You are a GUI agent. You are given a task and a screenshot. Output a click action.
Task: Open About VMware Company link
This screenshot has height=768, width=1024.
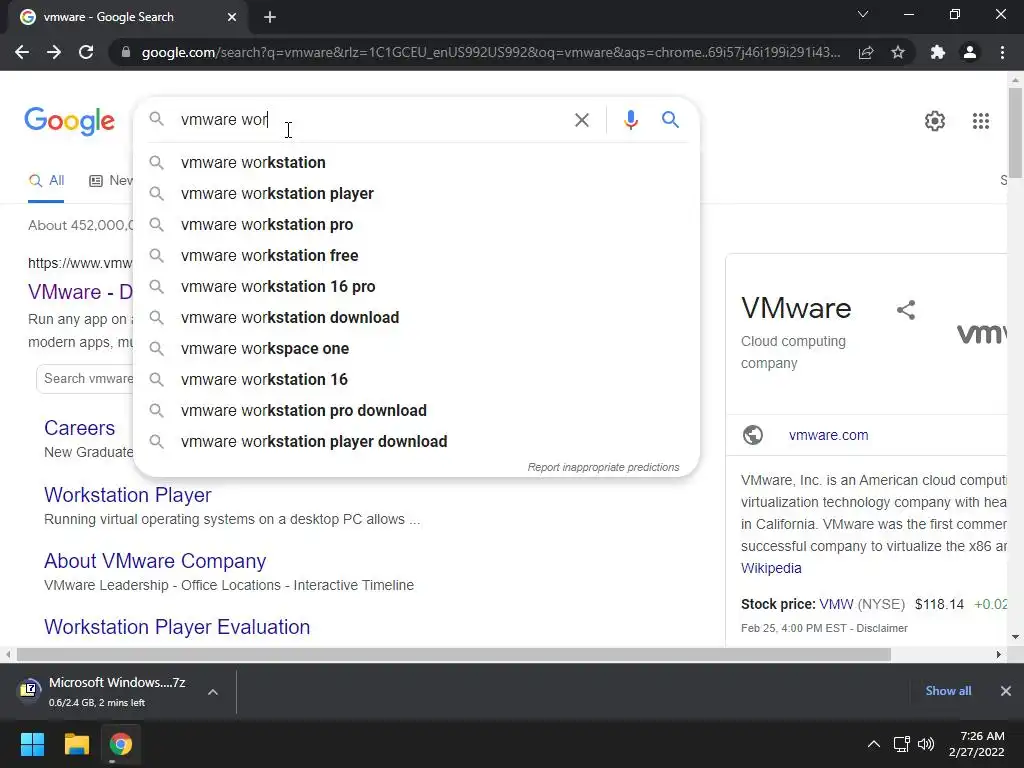click(155, 561)
